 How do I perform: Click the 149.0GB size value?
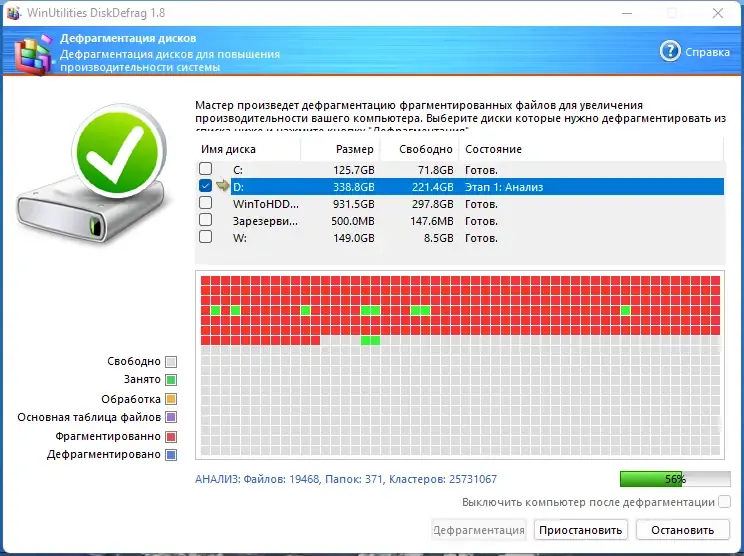coord(353,238)
